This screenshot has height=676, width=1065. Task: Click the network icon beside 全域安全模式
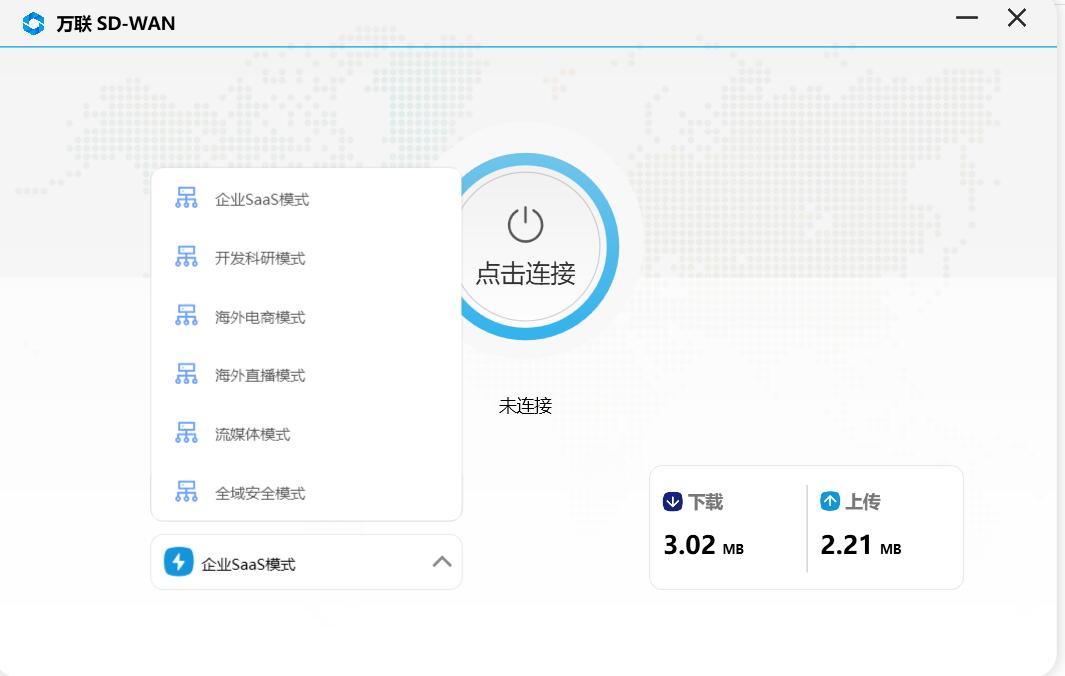(x=186, y=492)
